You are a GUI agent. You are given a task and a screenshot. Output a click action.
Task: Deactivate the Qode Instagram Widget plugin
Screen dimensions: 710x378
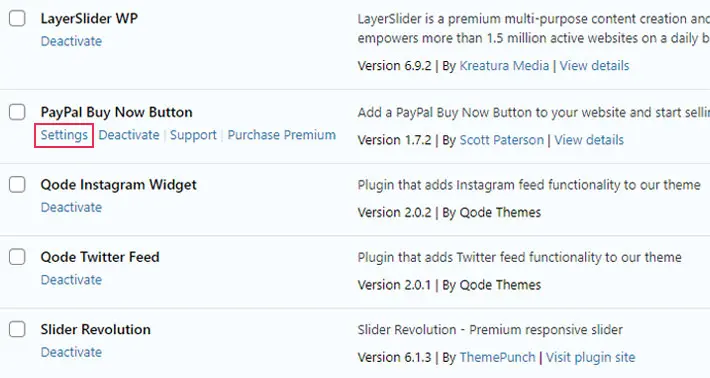(71, 207)
